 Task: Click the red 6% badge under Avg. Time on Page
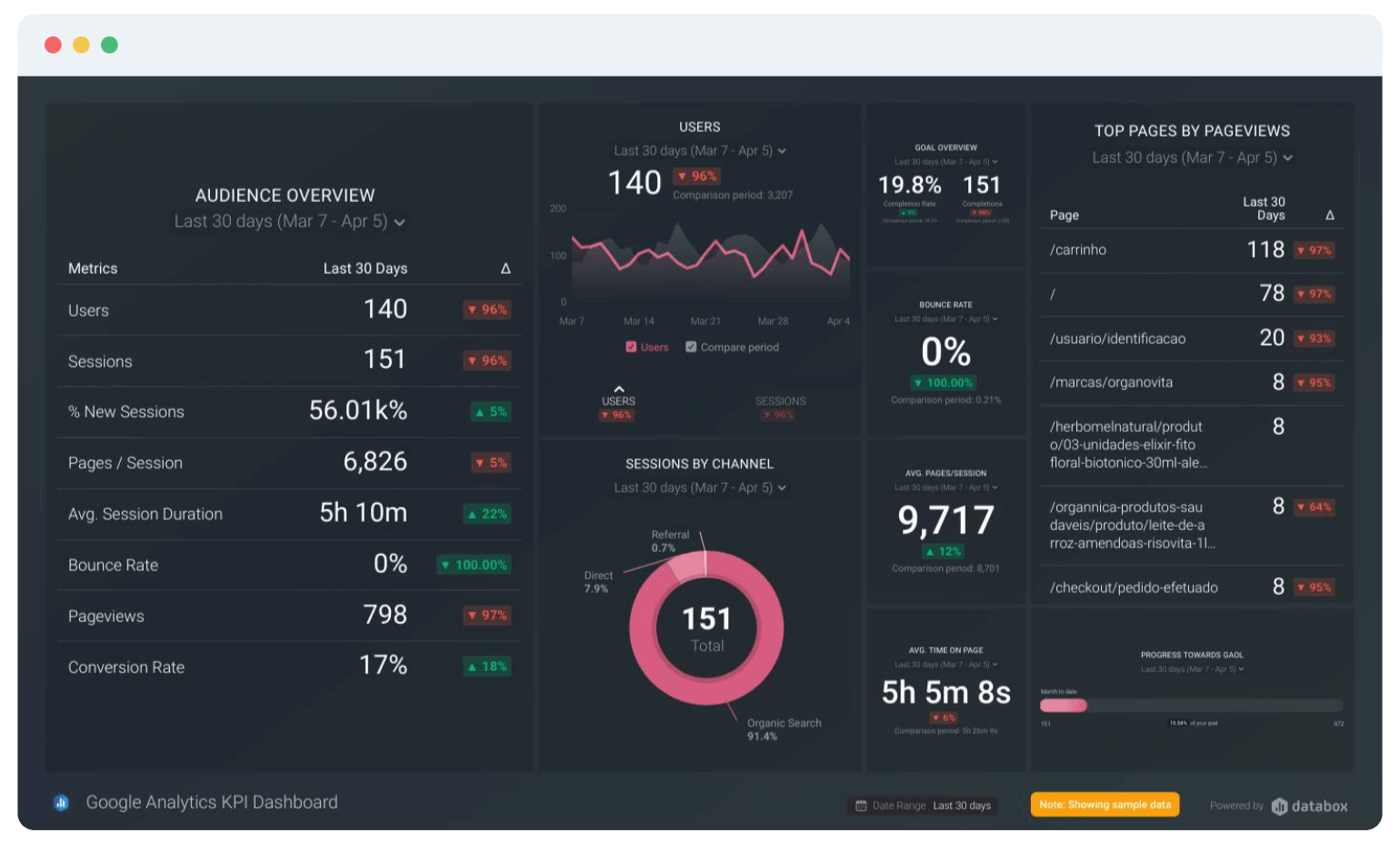point(944,718)
